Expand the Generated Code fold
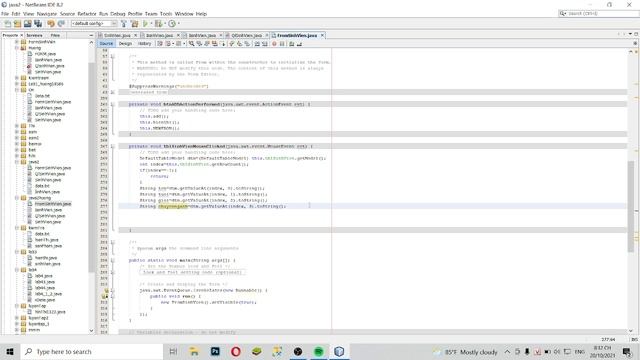 (x=113, y=92)
